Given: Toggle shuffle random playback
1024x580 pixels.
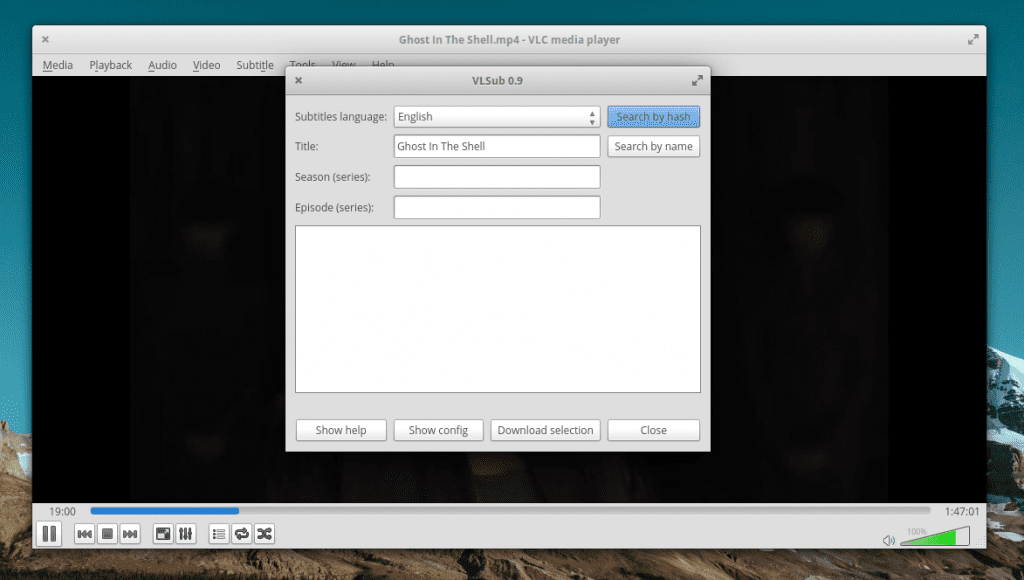Looking at the screenshot, I should pos(264,534).
